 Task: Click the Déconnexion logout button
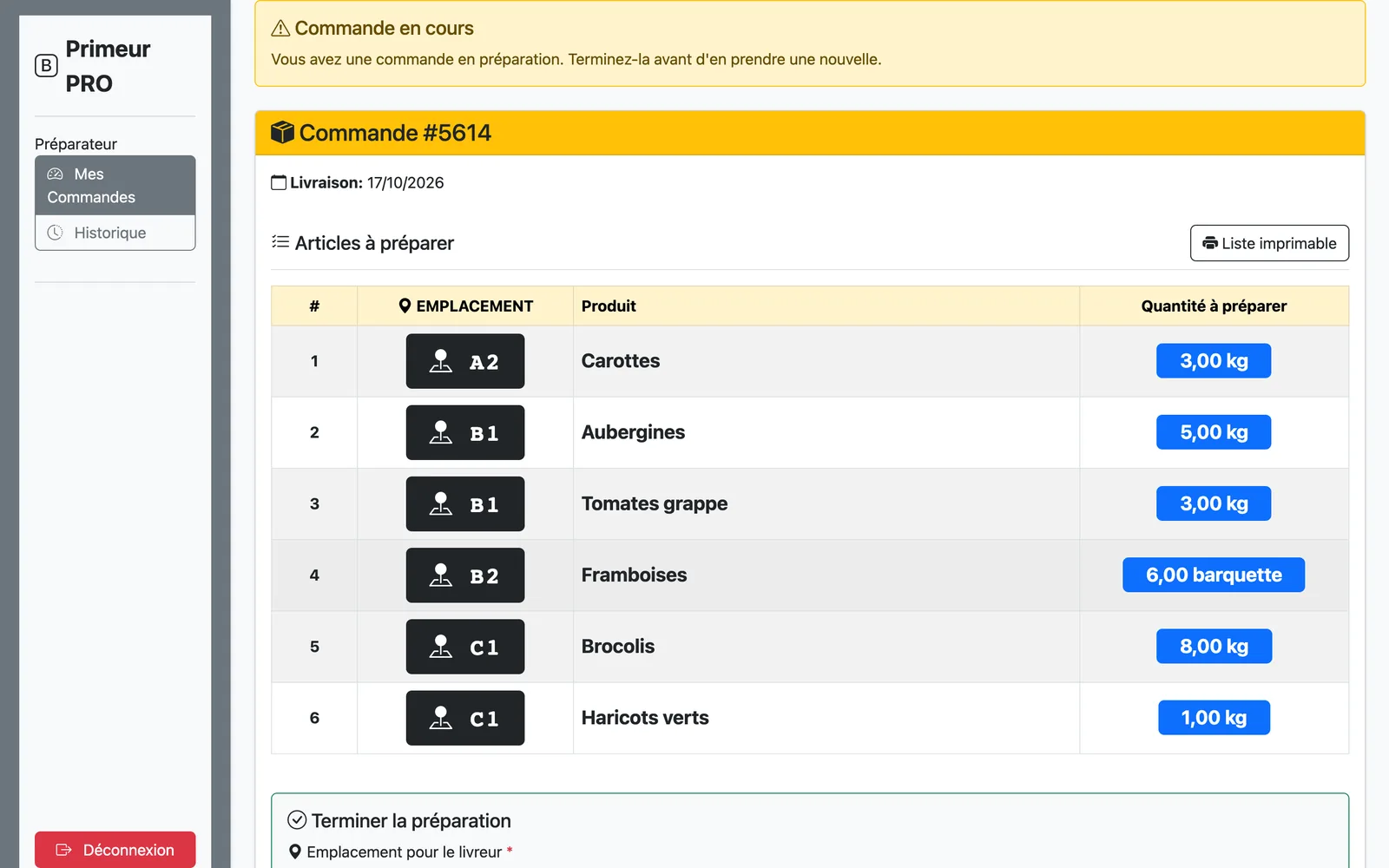[115, 850]
